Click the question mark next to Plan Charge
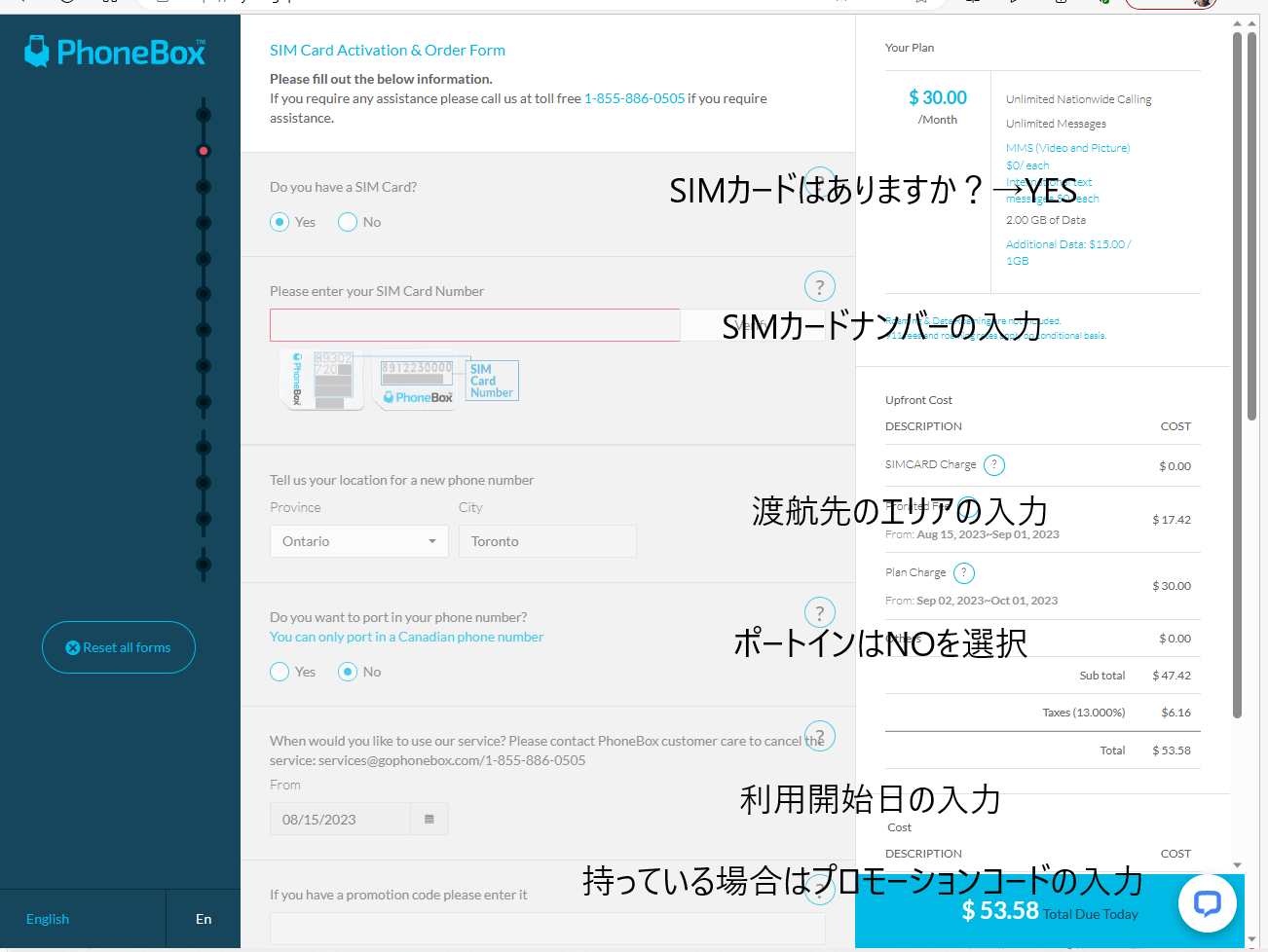Image resolution: width=1268 pixels, height=952 pixels. (964, 572)
